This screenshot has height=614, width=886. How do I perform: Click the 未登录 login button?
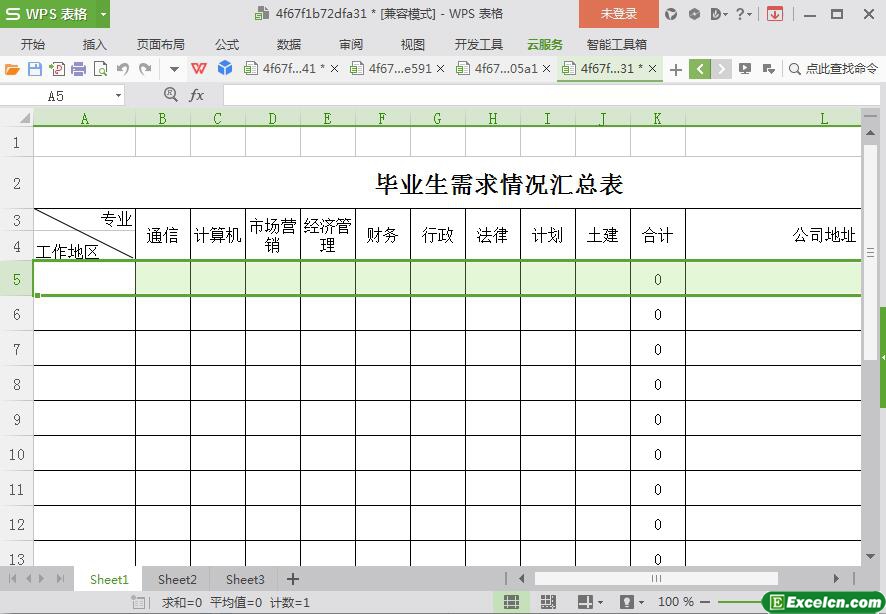[x=618, y=14]
